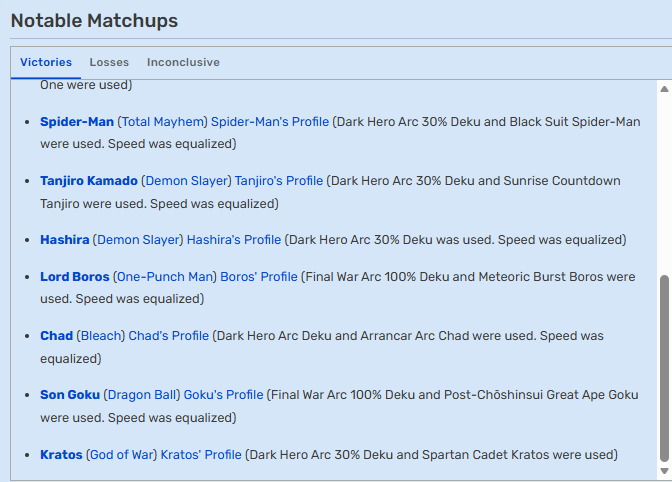
Task: Open Hashira's Profile link
Action: (234, 240)
